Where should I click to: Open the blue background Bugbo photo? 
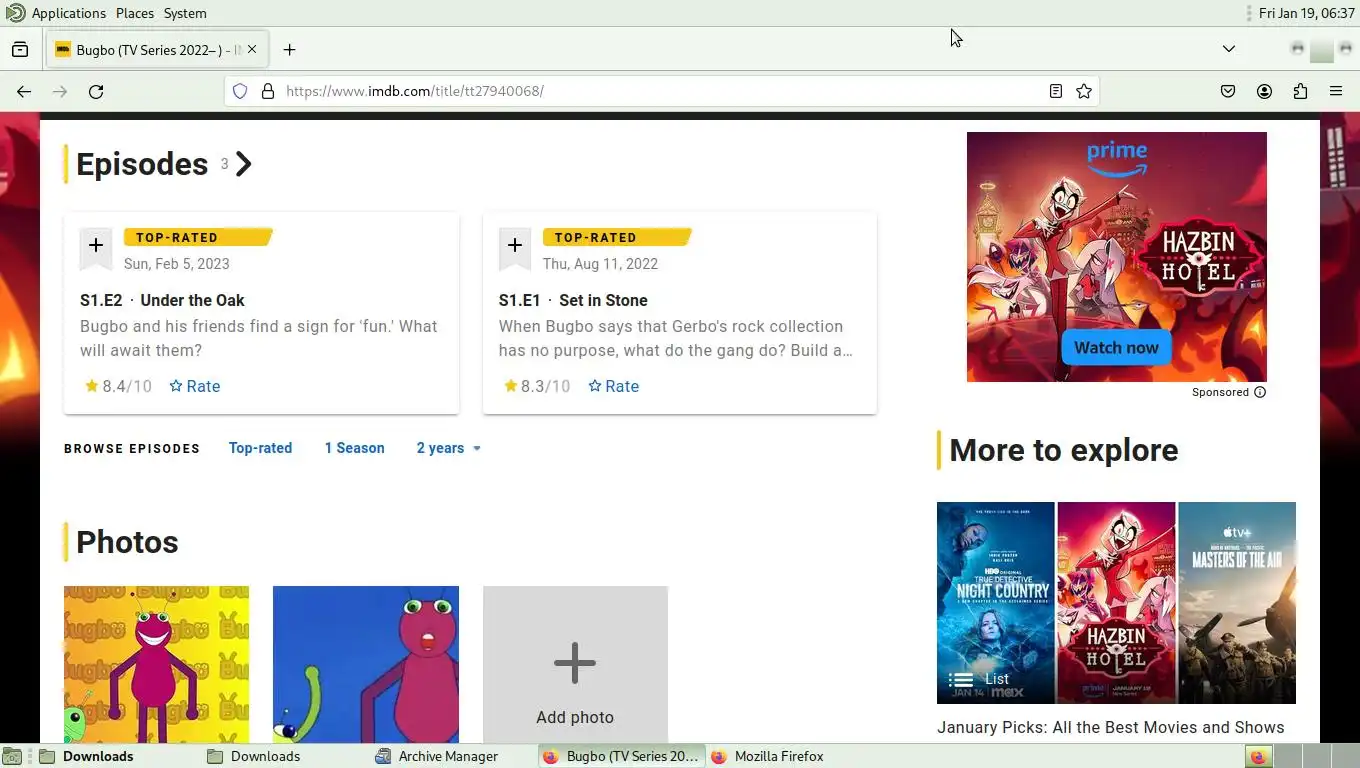click(x=366, y=664)
